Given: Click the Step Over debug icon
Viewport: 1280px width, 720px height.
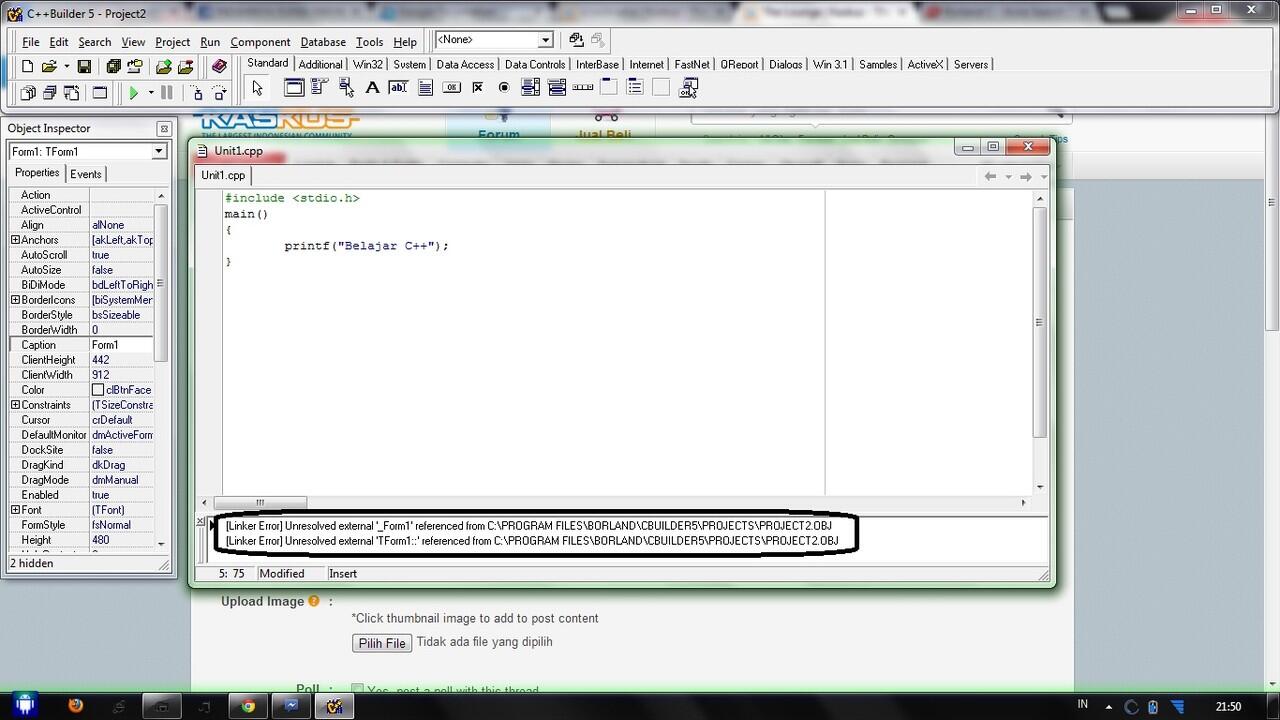Looking at the screenshot, I should 219,93.
